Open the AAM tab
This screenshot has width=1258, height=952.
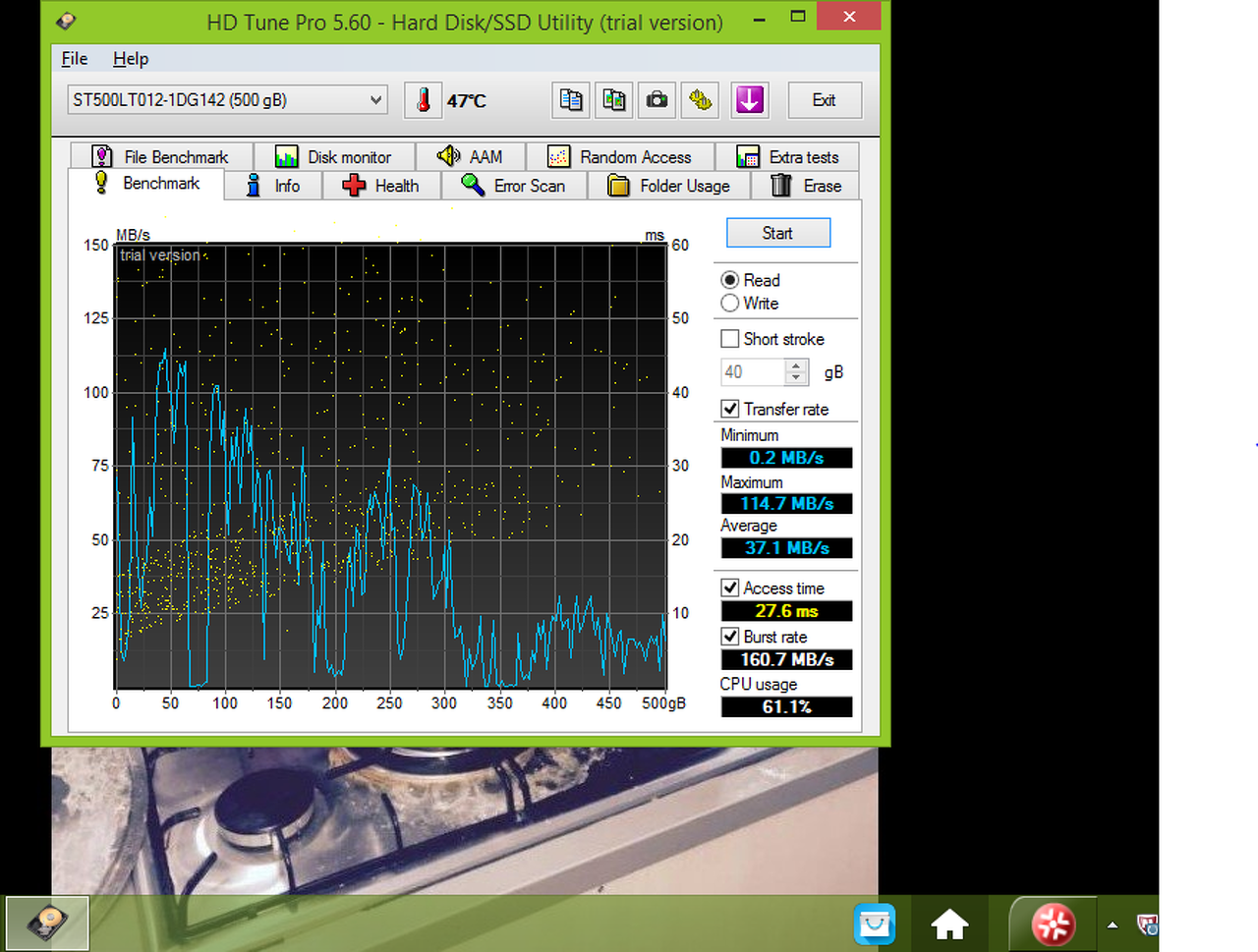[x=471, y=157]
